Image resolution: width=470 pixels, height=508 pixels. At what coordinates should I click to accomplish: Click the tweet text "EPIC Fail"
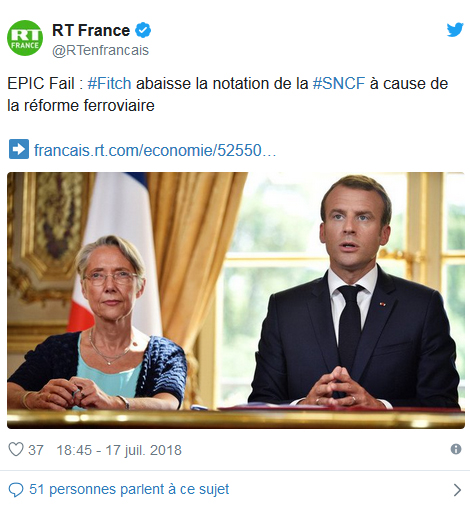click(41, 83)
